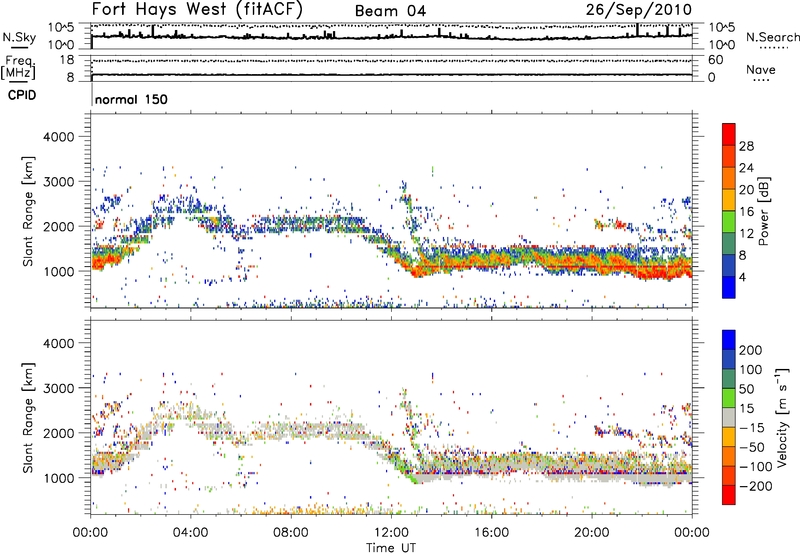
Task: Click the "15" label on velocity colorbar
Action: (747, 409)
